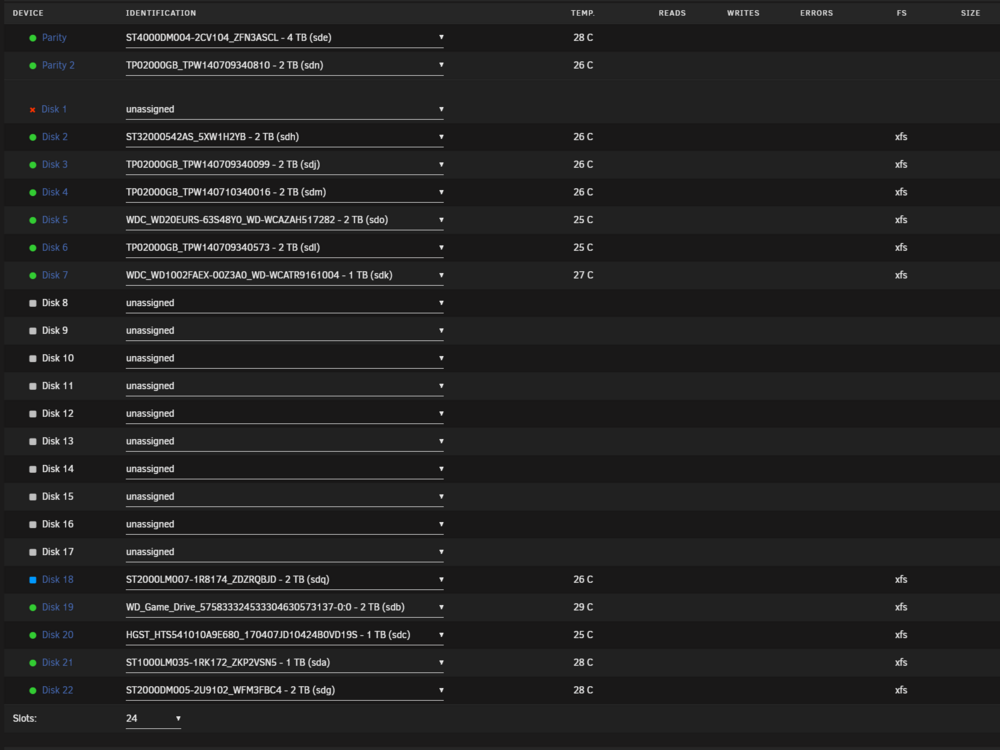Open the Disk 6 link
Viewport: 1000px width, 750px height.
coord(55,247)
